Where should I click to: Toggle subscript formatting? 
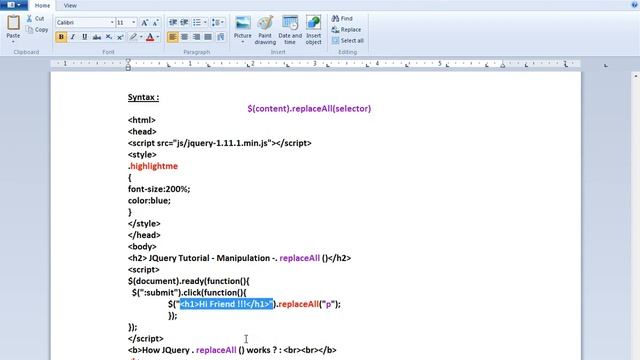[109, 37]
